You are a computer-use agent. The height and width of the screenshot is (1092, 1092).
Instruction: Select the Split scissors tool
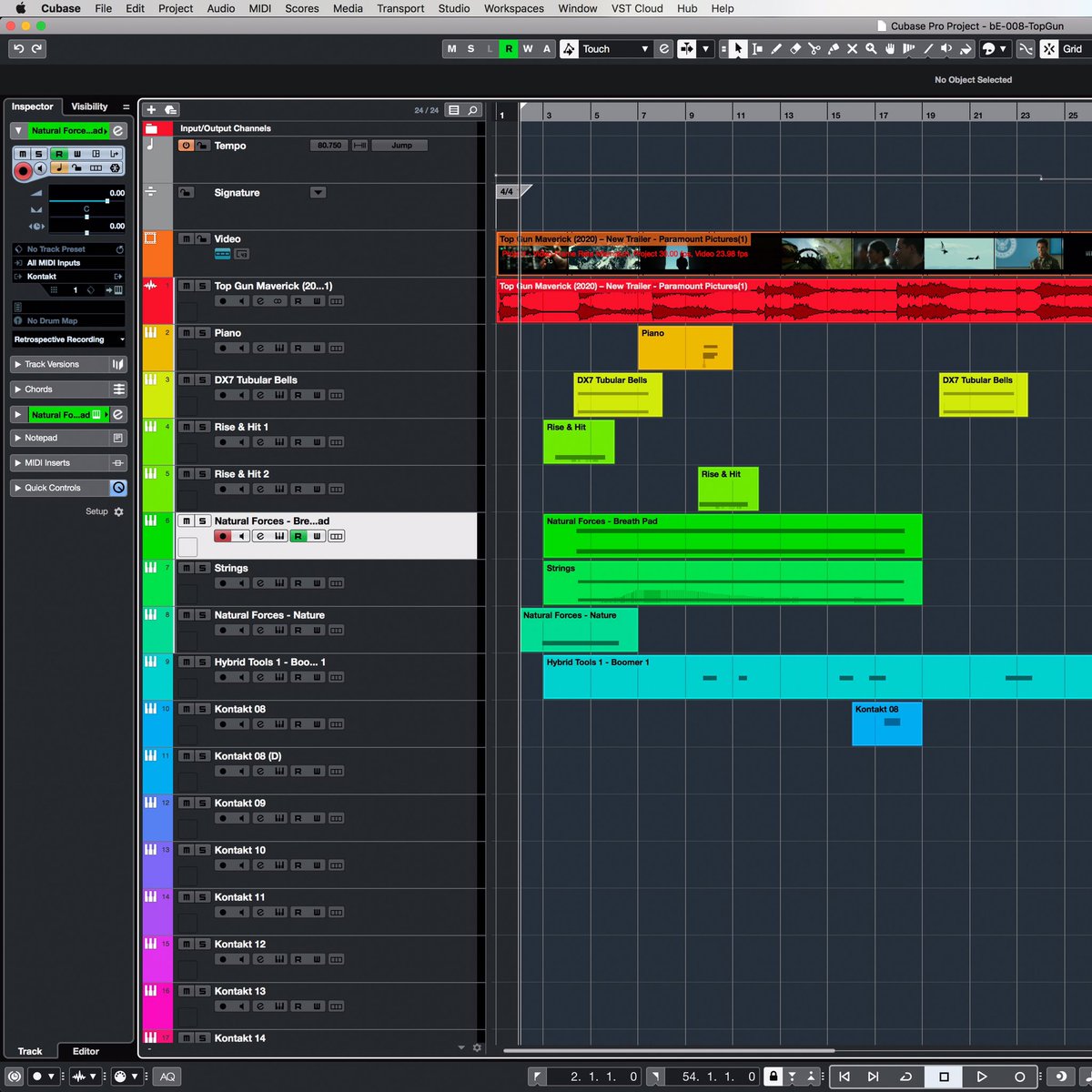click(814, 49)
